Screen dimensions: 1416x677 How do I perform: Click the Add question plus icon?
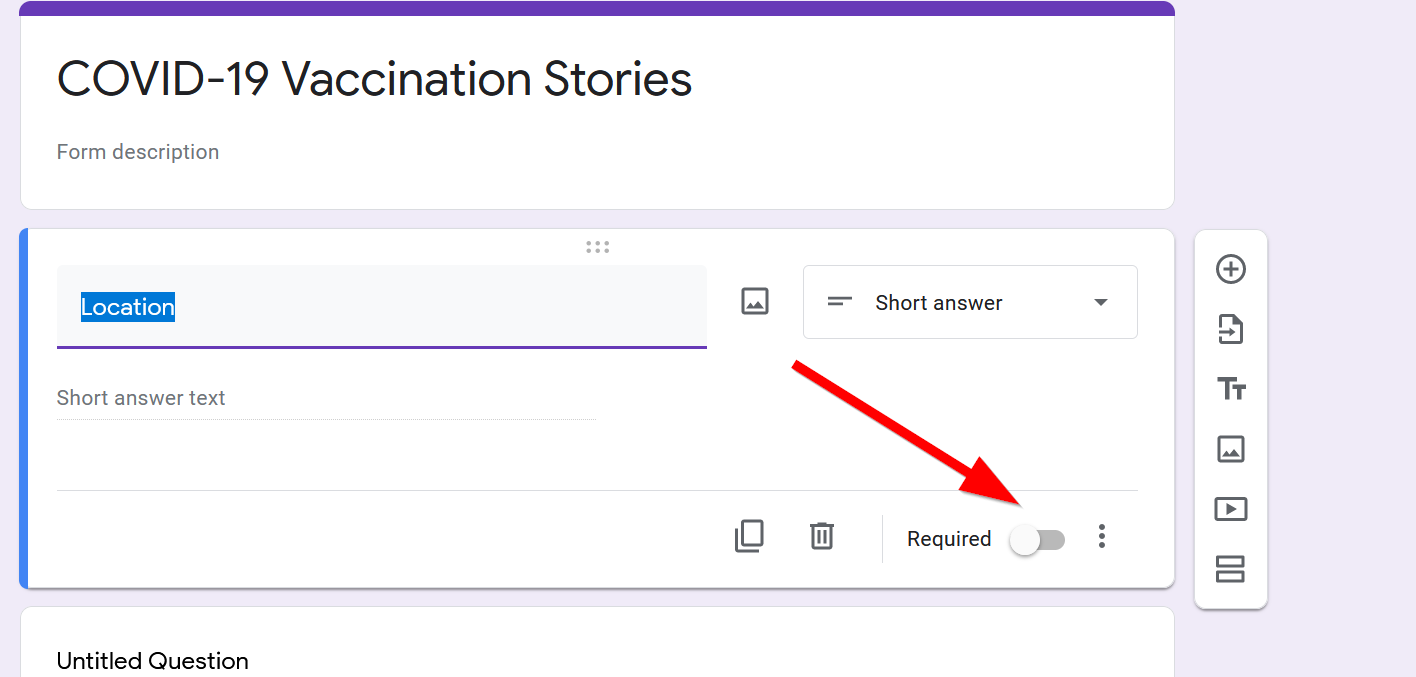pos(1230,269)
